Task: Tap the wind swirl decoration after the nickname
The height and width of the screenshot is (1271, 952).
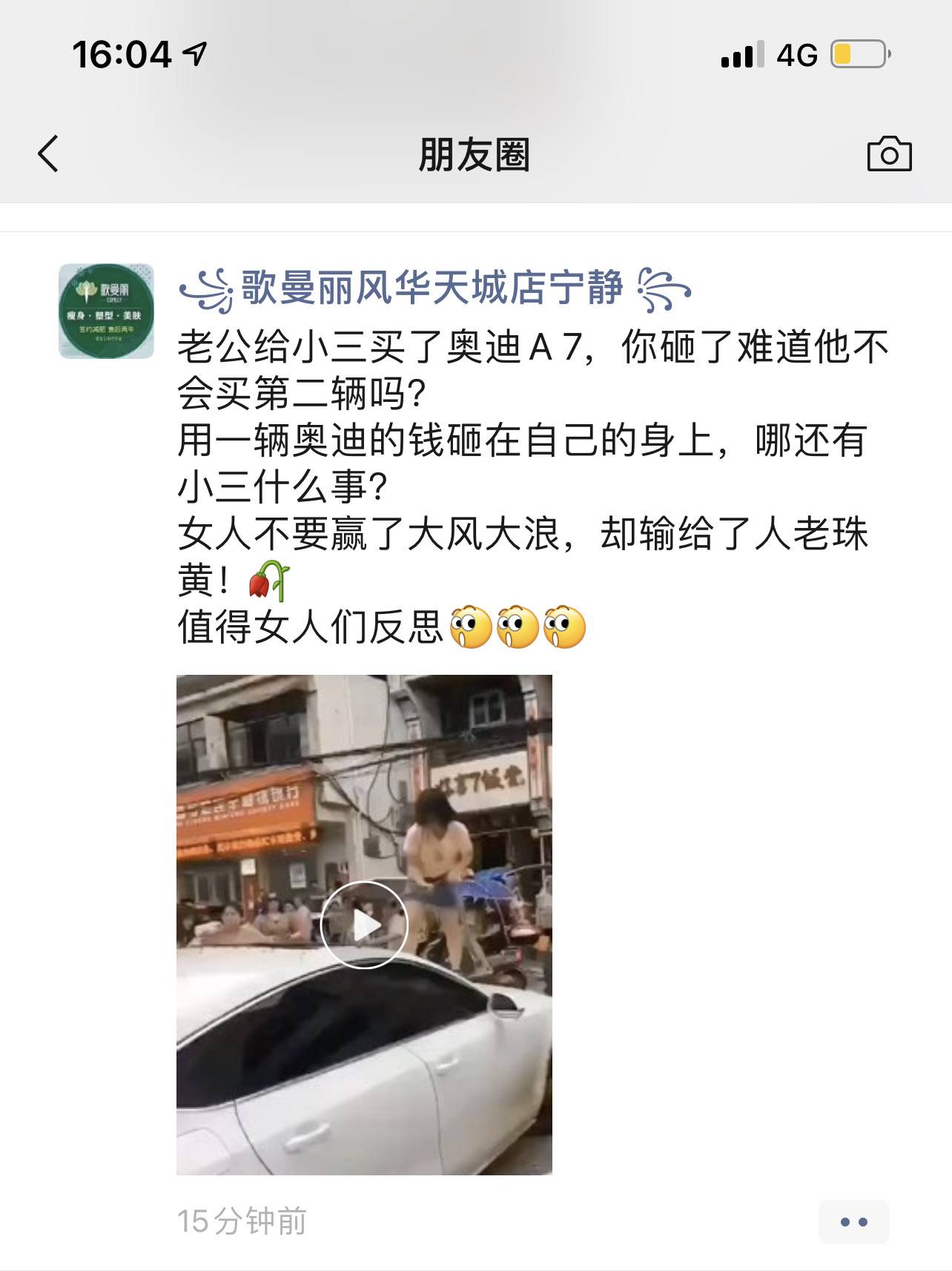Action: click(664, 289)
